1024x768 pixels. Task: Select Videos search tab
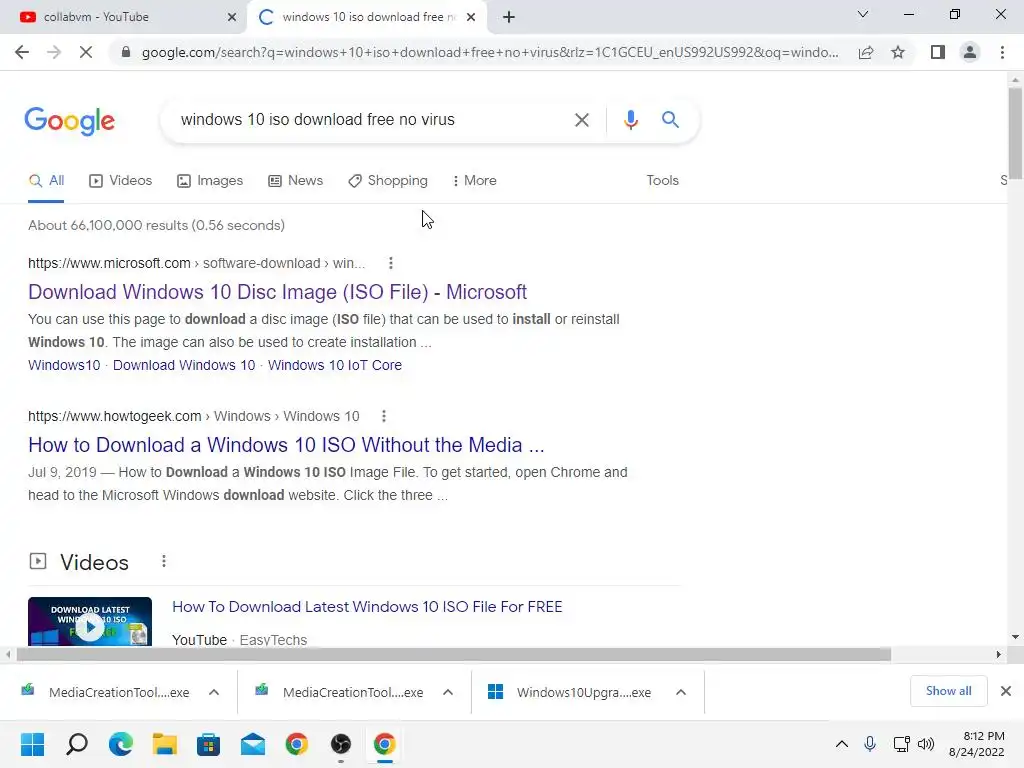[x=121, y=180]
